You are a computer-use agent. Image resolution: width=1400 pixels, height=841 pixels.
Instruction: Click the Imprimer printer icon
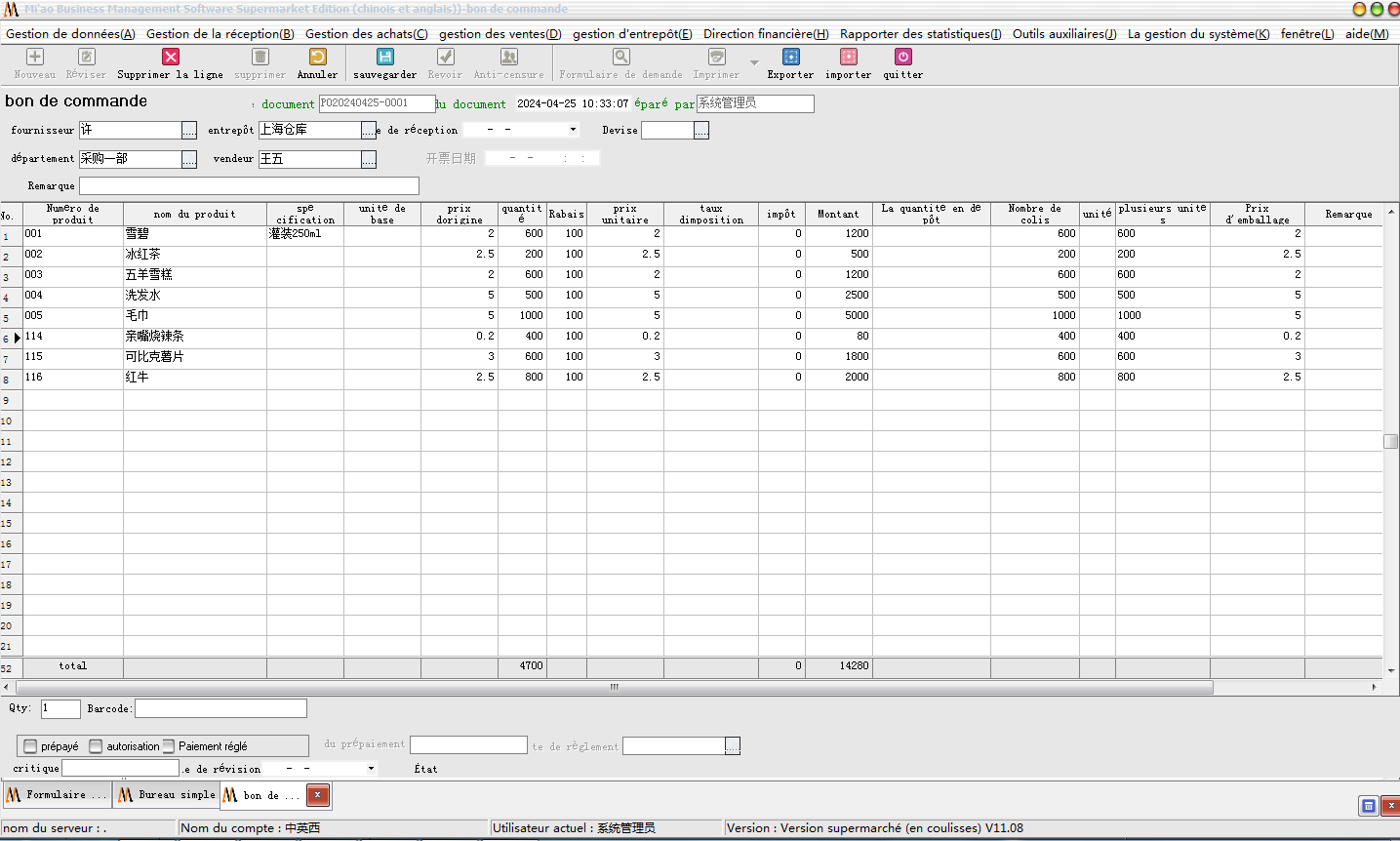716,58
